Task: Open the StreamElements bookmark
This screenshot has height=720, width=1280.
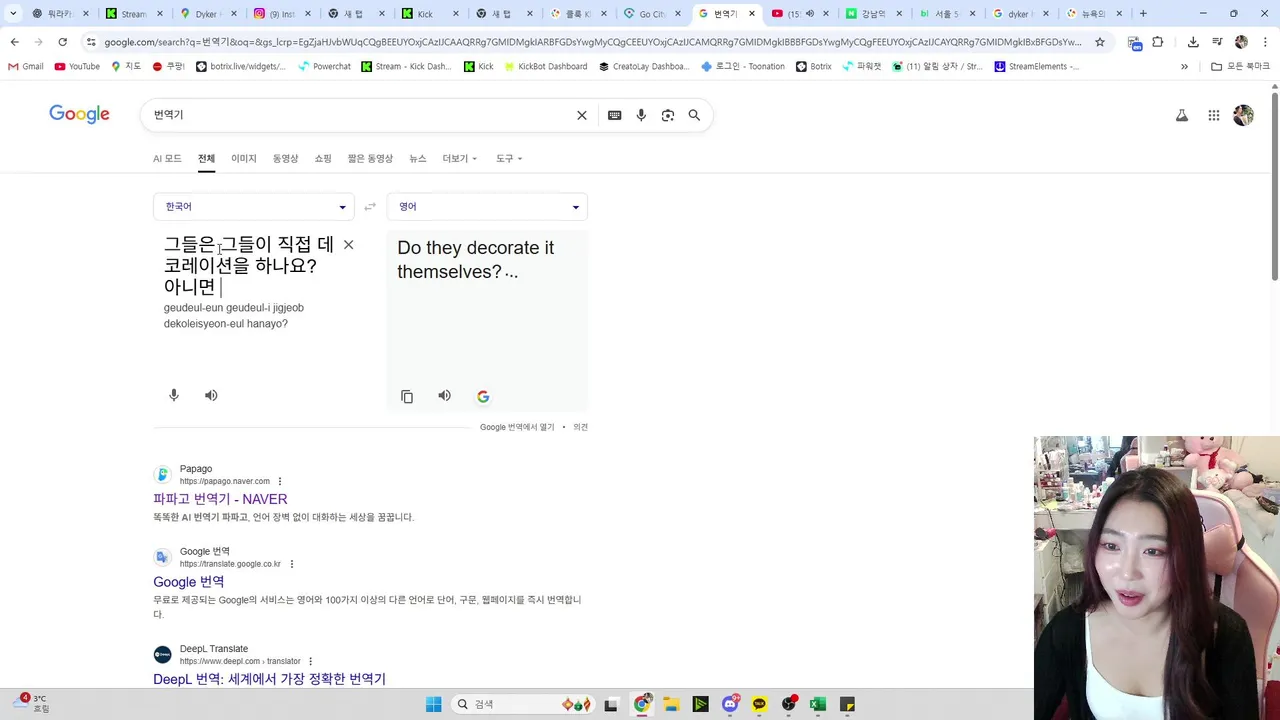Action: click(x=1036, y=66)
